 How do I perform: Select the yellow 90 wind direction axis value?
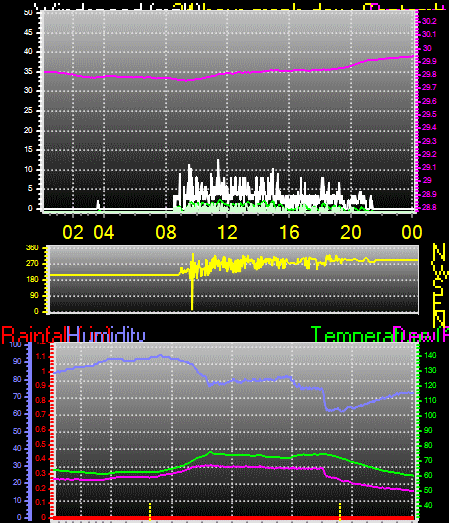coord(34,296)
